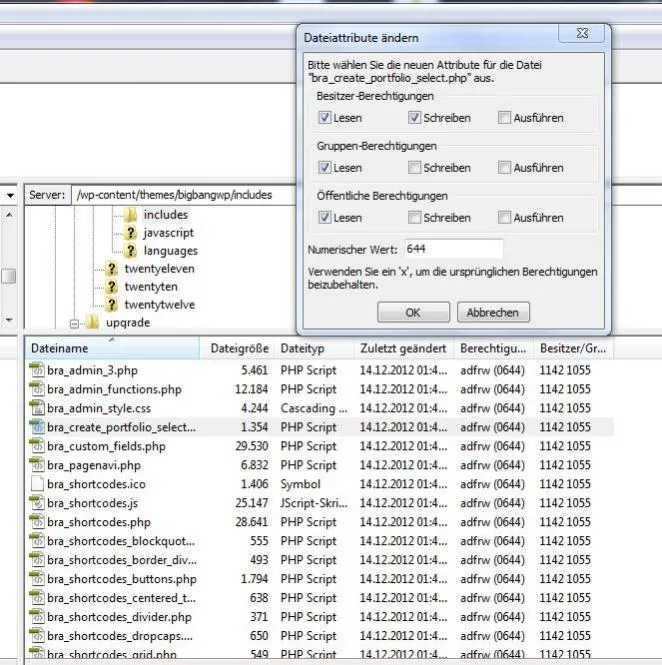Click the Abbrechen button

493,313
